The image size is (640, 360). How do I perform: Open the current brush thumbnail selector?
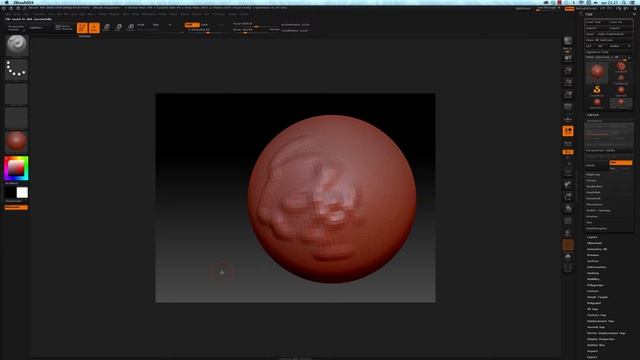(x=17, y=45)
